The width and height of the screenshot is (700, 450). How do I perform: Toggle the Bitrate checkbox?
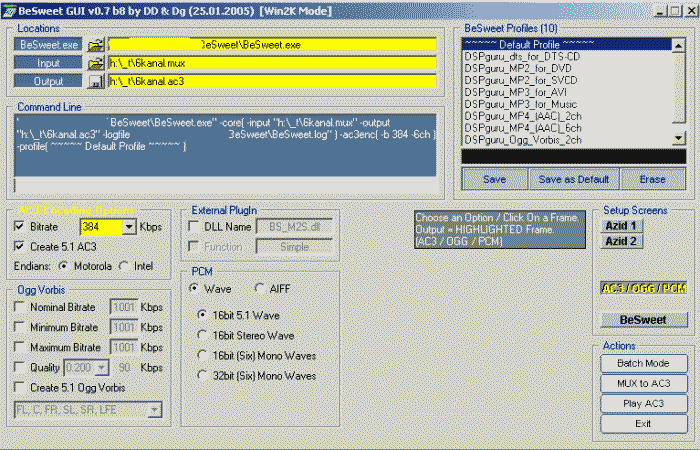(x=22, y=227)
